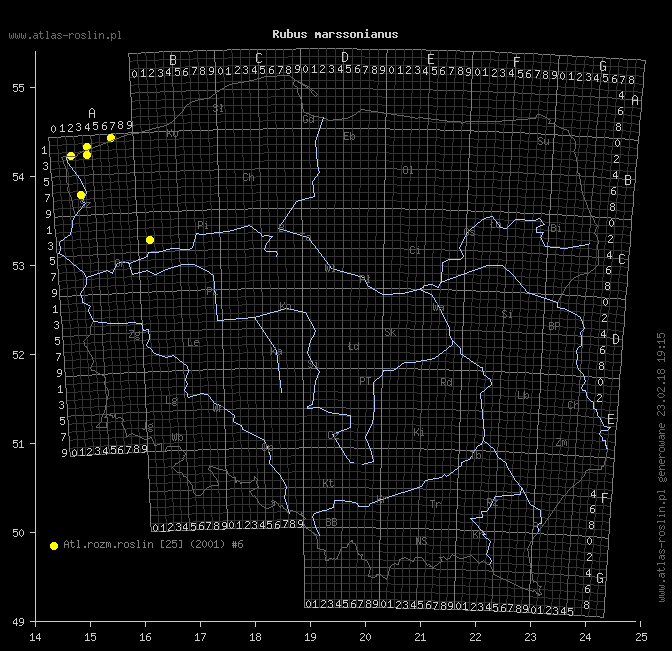Select the westernmost yellow occurrence dot
Screen dimensions: 672x651
click(71, 156)
